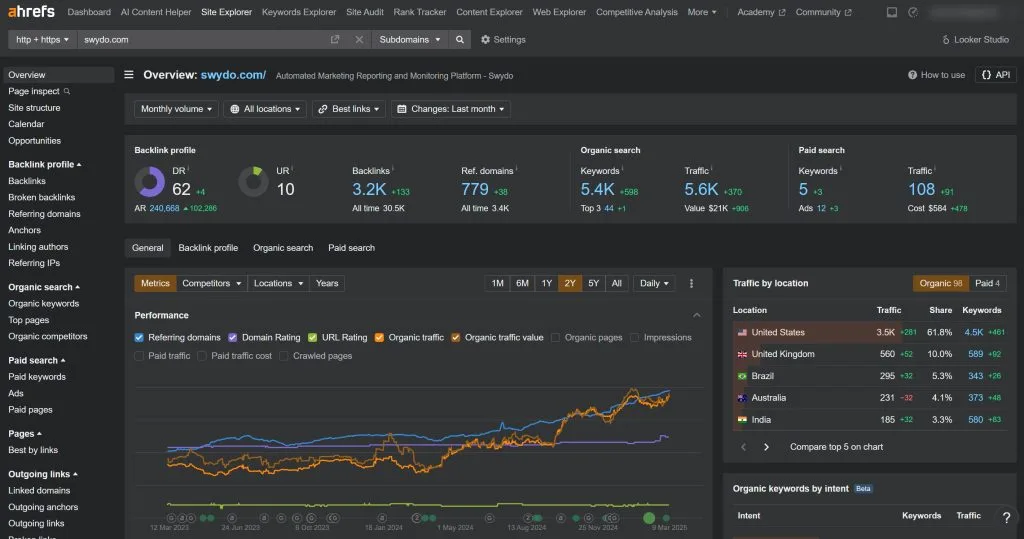This screenshot has width=1024, height=539.
Task: Click the monitor icon in top bar
Action: click(x=891, y=12)
